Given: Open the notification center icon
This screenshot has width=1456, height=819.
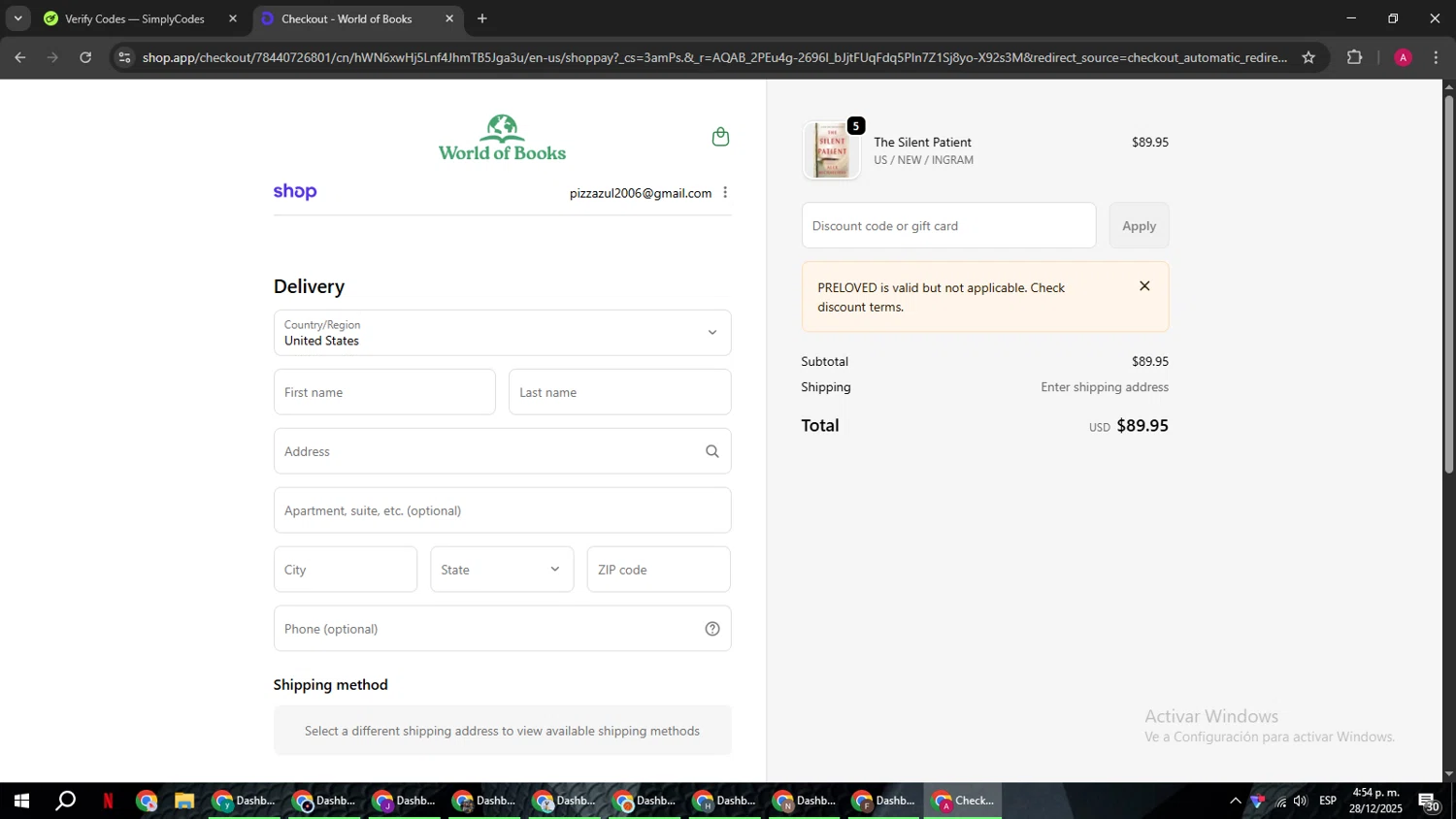Looking at the screenshot, I should (x=1429, y=802).
